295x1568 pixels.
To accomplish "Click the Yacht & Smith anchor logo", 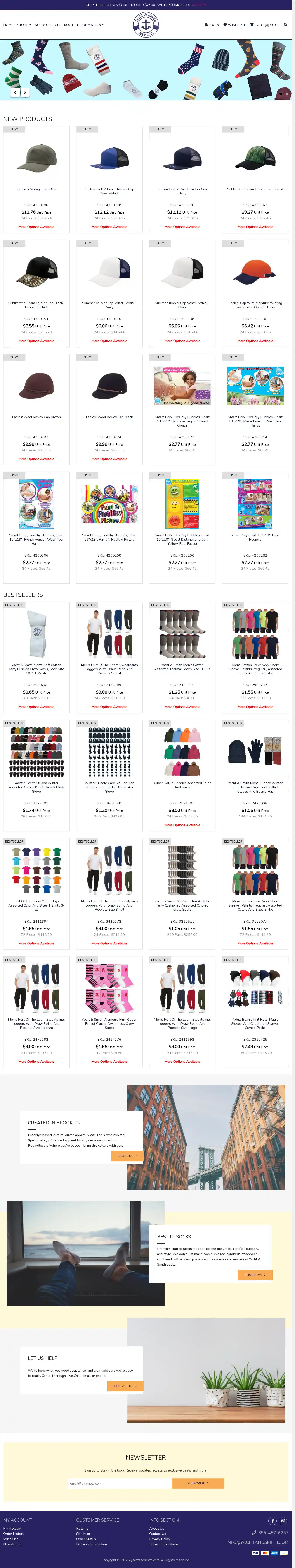I will [146, 24].
